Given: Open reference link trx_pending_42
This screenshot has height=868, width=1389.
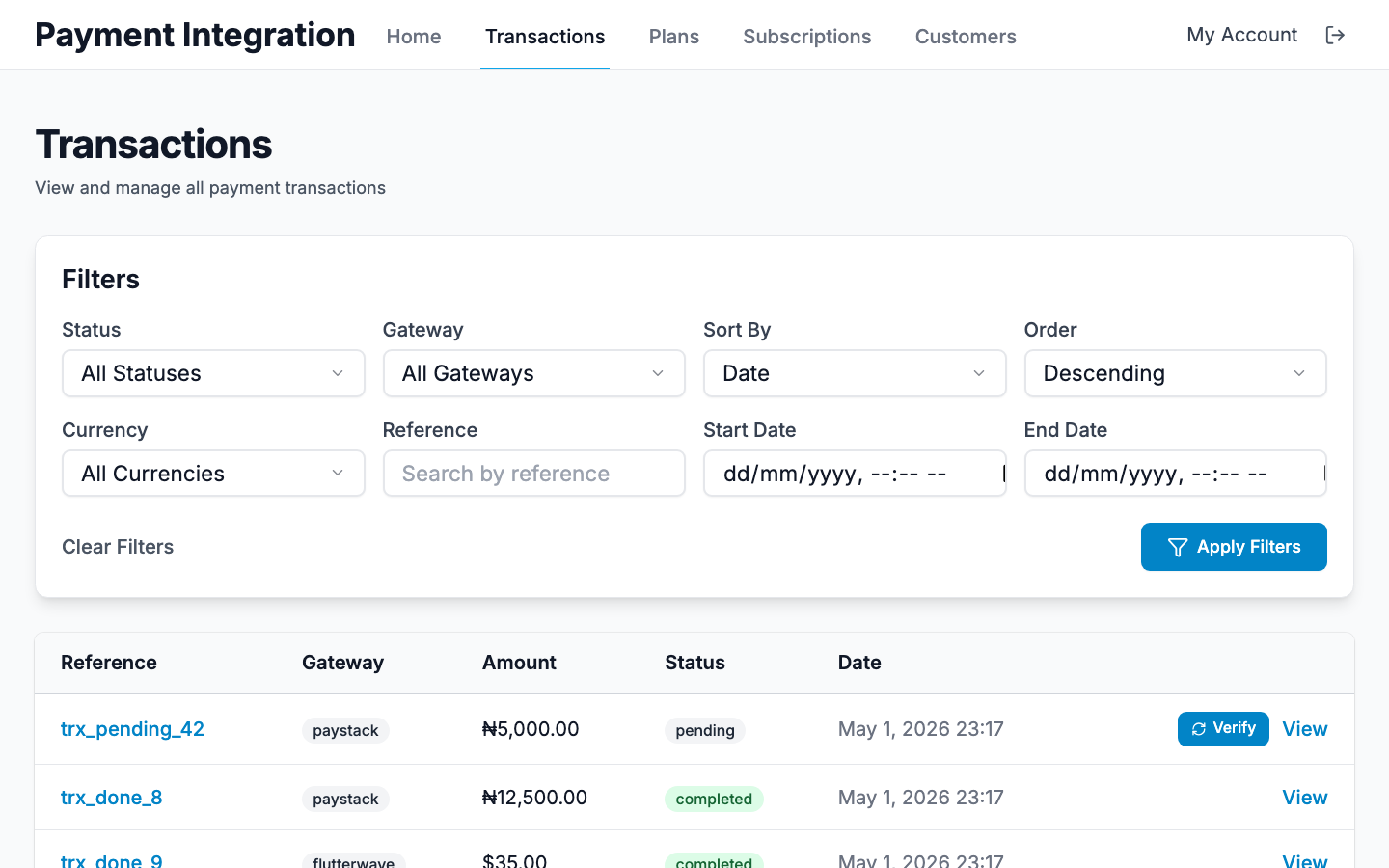Looking at the screenshot, I should click(132, 729).
